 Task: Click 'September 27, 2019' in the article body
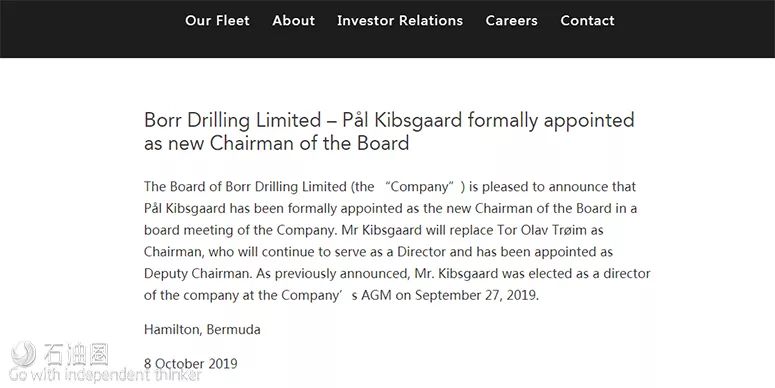[x=476, y=296]
